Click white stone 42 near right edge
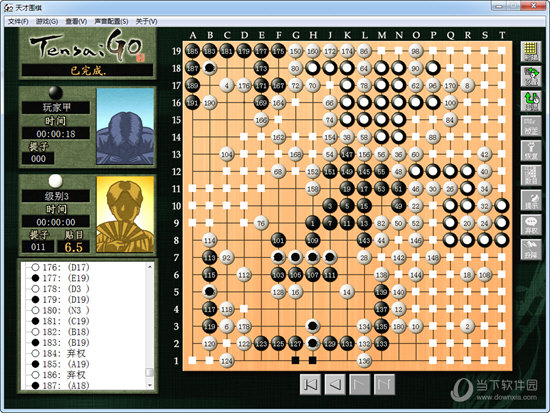The width and height of the screenshot is (550, 413). tap(484, 154)
